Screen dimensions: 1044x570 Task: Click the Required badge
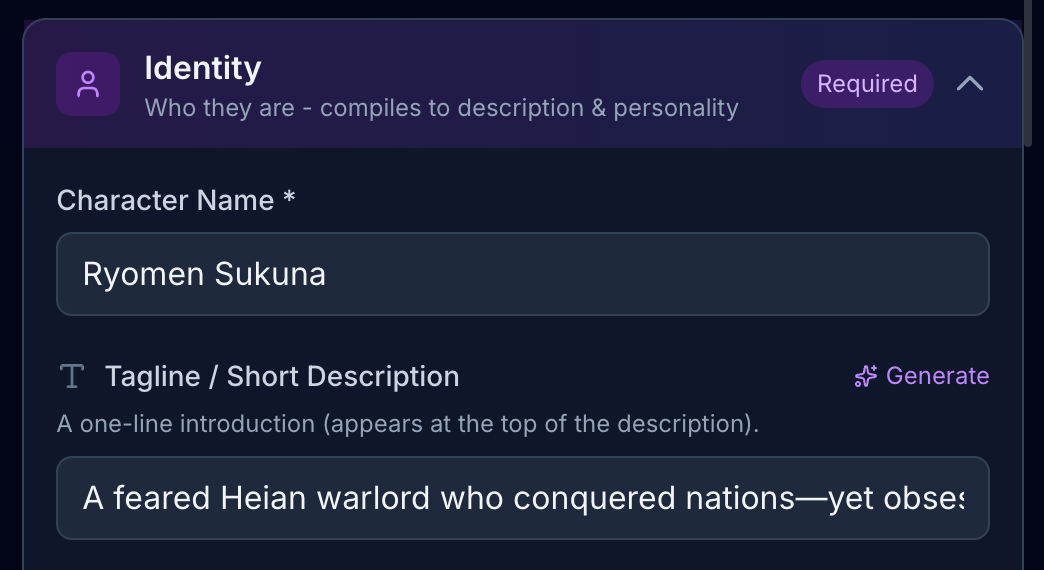click(x=866, y=84)
